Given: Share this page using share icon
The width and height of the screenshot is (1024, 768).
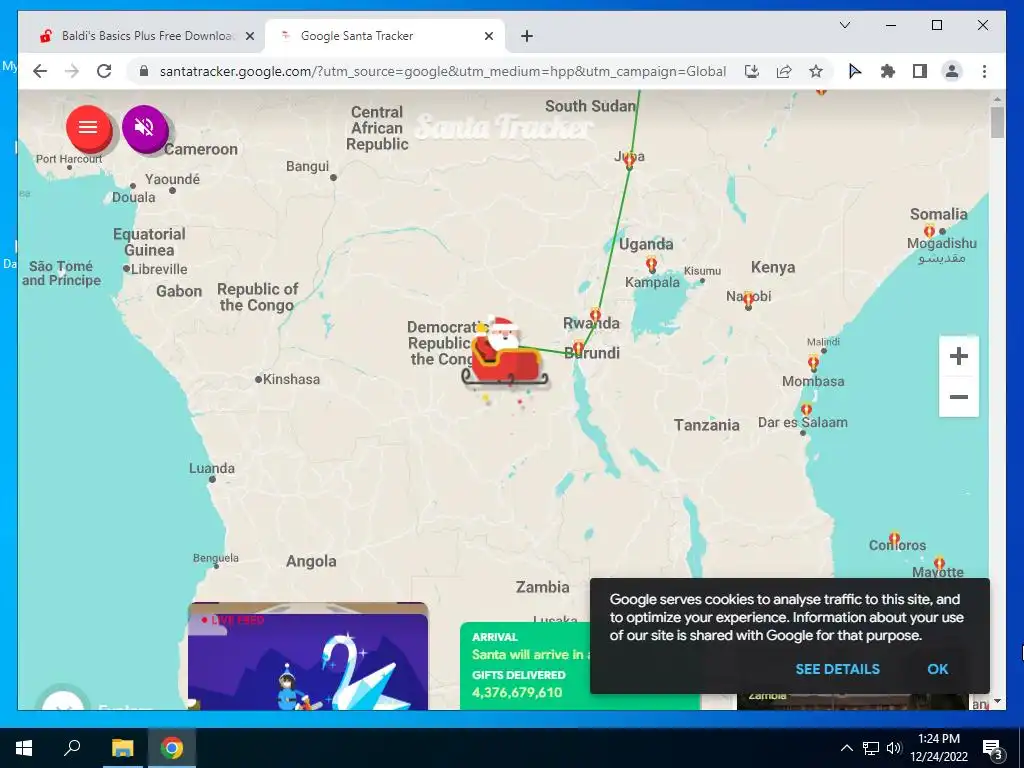Looking at the screenshot, I should click(x=784, y=71).
